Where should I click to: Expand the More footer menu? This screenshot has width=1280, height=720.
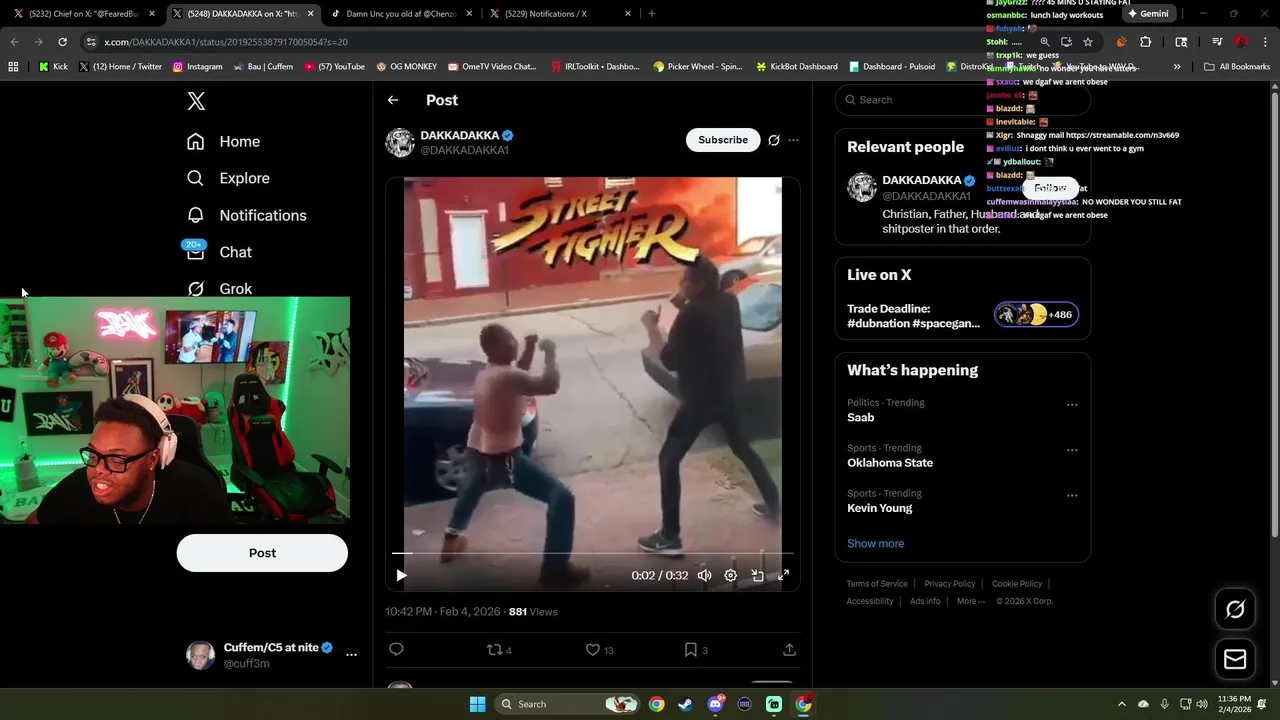tap(970, 601)
